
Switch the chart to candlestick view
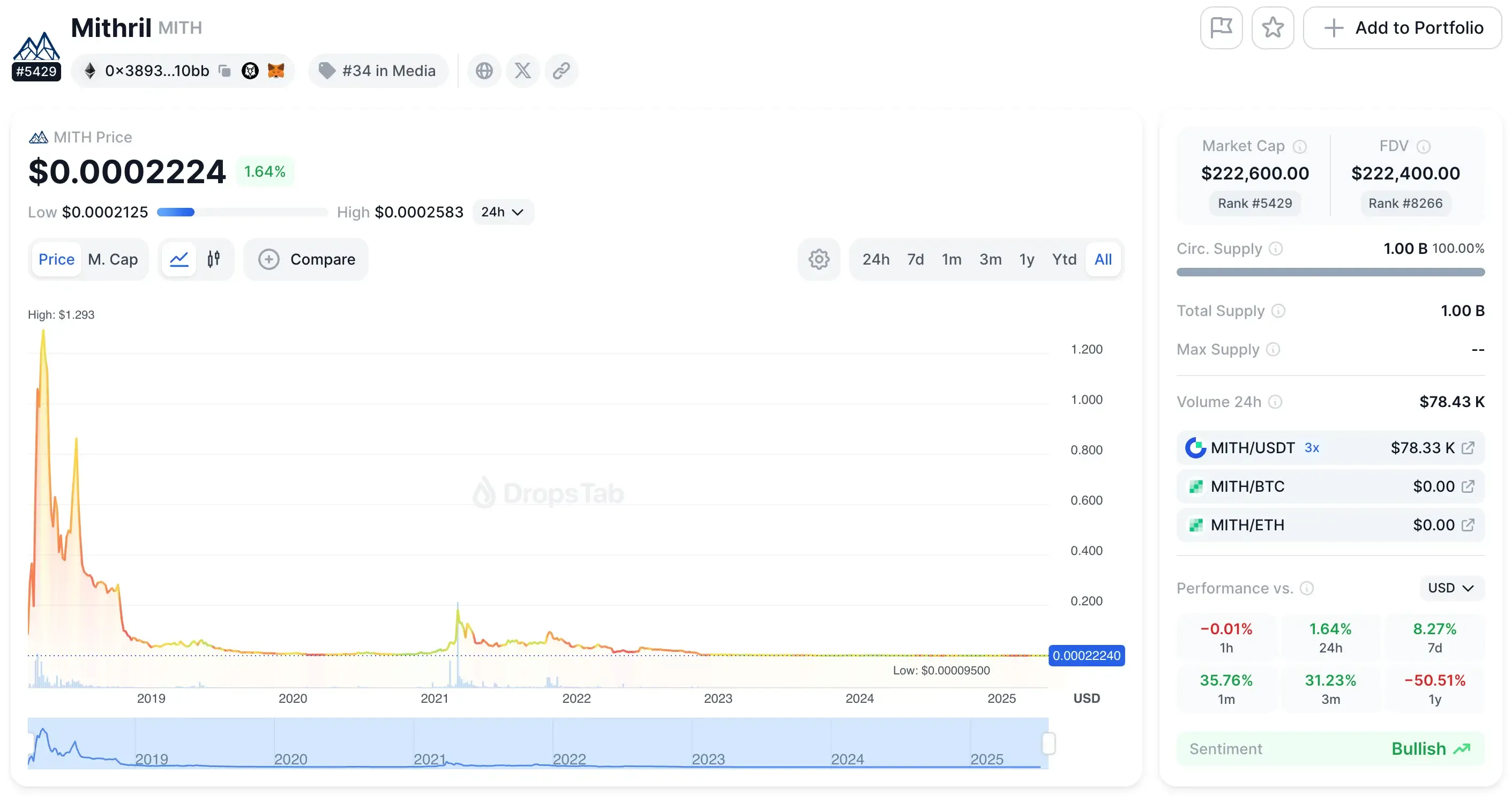[214, 259]
